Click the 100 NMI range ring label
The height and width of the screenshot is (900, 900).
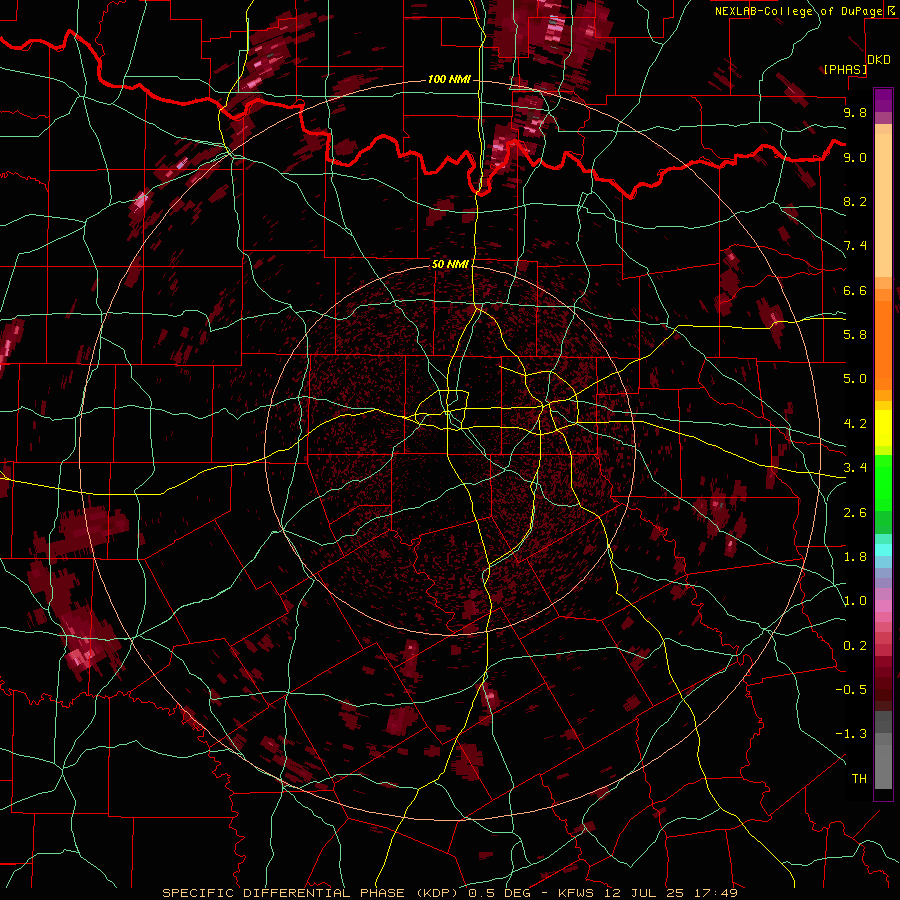tap(449, 79)
